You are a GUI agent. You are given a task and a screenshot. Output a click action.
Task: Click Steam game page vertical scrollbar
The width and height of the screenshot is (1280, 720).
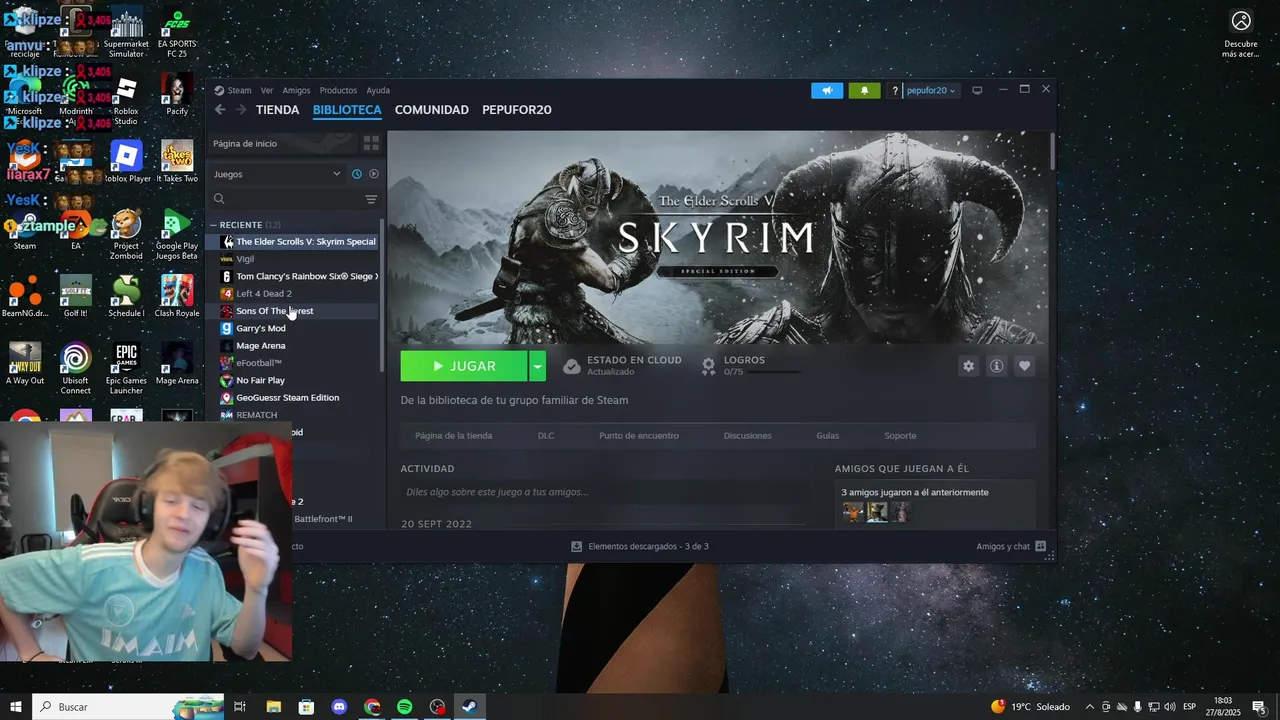(1052, 150)
